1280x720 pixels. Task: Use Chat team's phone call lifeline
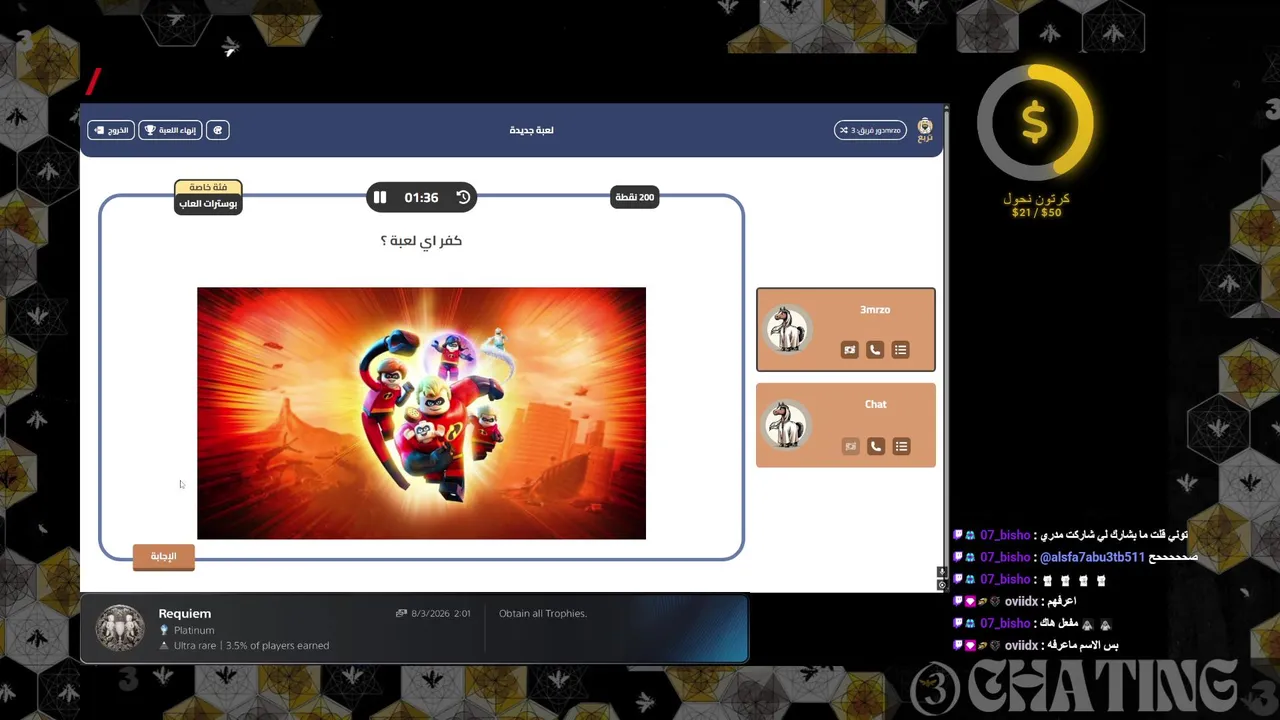875,446
